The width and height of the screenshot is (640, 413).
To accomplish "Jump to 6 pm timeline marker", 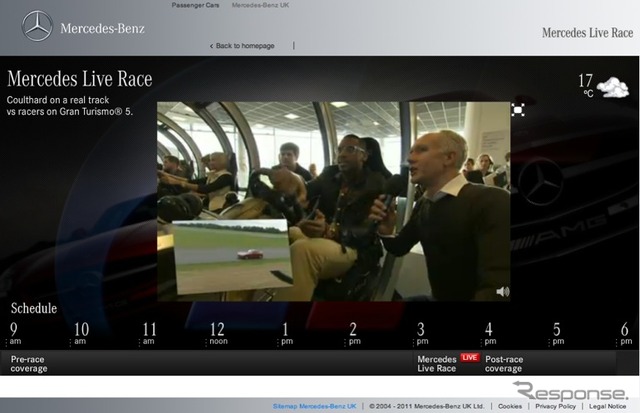I will 626,333.
